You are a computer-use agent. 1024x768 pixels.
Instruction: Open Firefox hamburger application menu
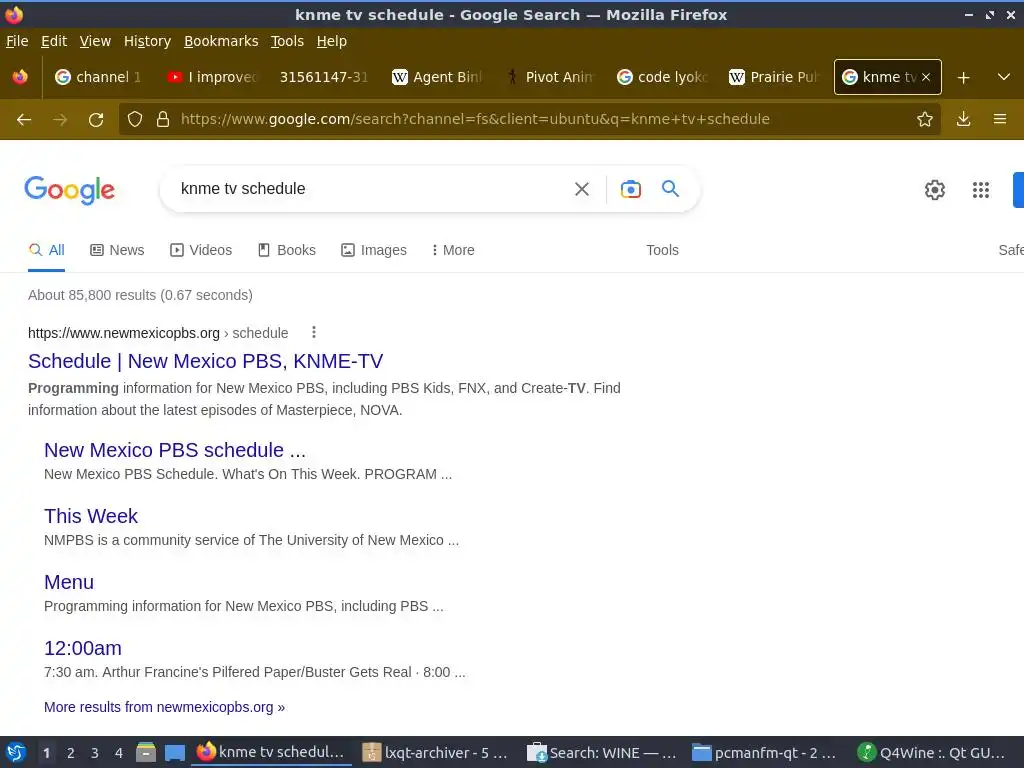point(1000,120)
